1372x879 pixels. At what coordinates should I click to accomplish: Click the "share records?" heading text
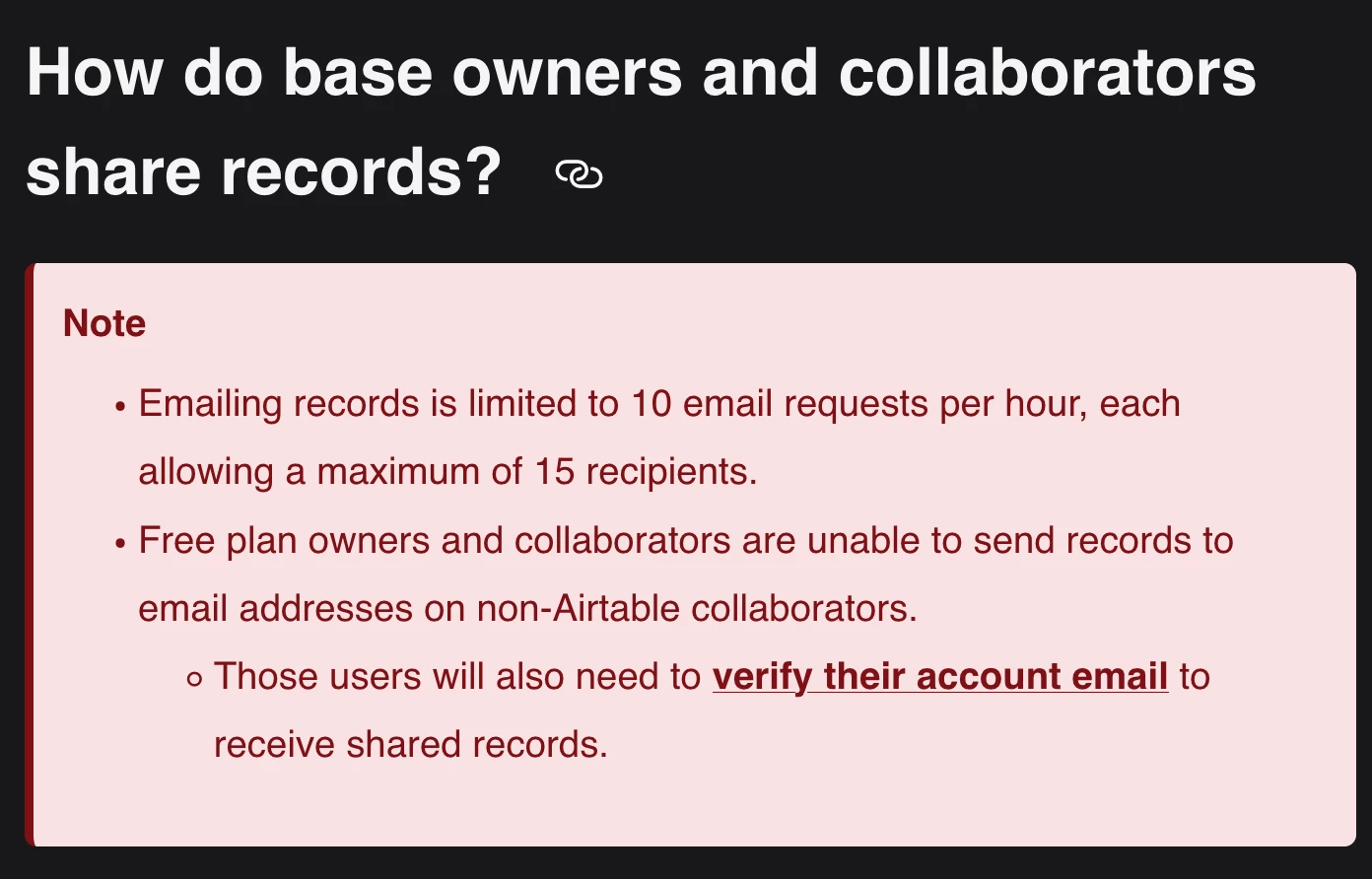tap(264, 172)
